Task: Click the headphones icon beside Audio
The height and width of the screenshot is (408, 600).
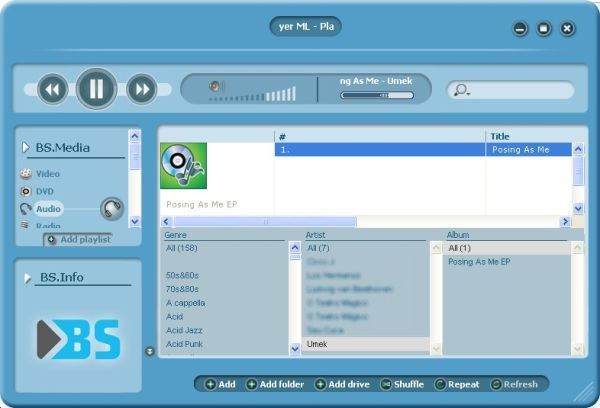Action: point(112,209)
